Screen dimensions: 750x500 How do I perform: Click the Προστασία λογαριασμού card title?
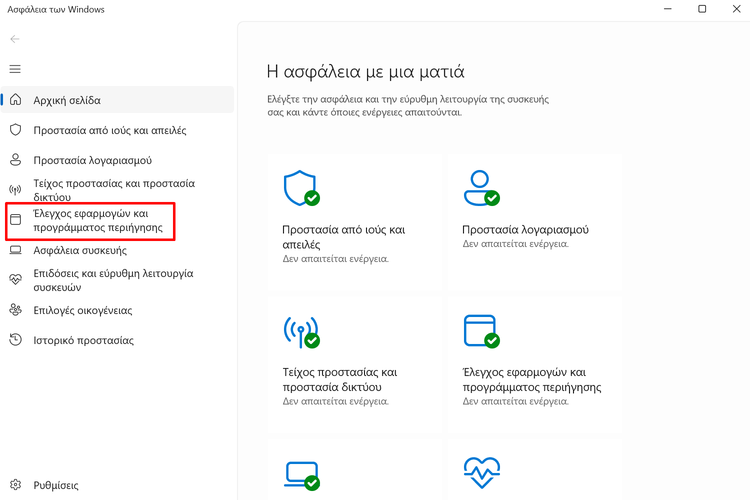[525, 230]
